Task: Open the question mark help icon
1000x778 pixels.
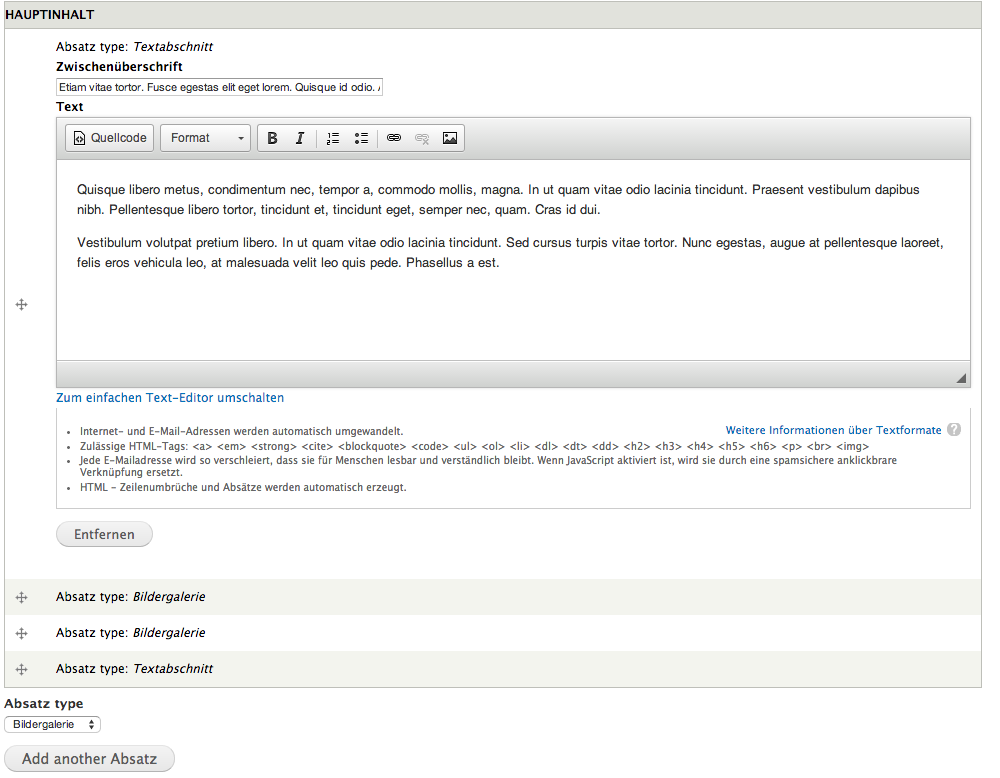Action: (x=954, y=429)
